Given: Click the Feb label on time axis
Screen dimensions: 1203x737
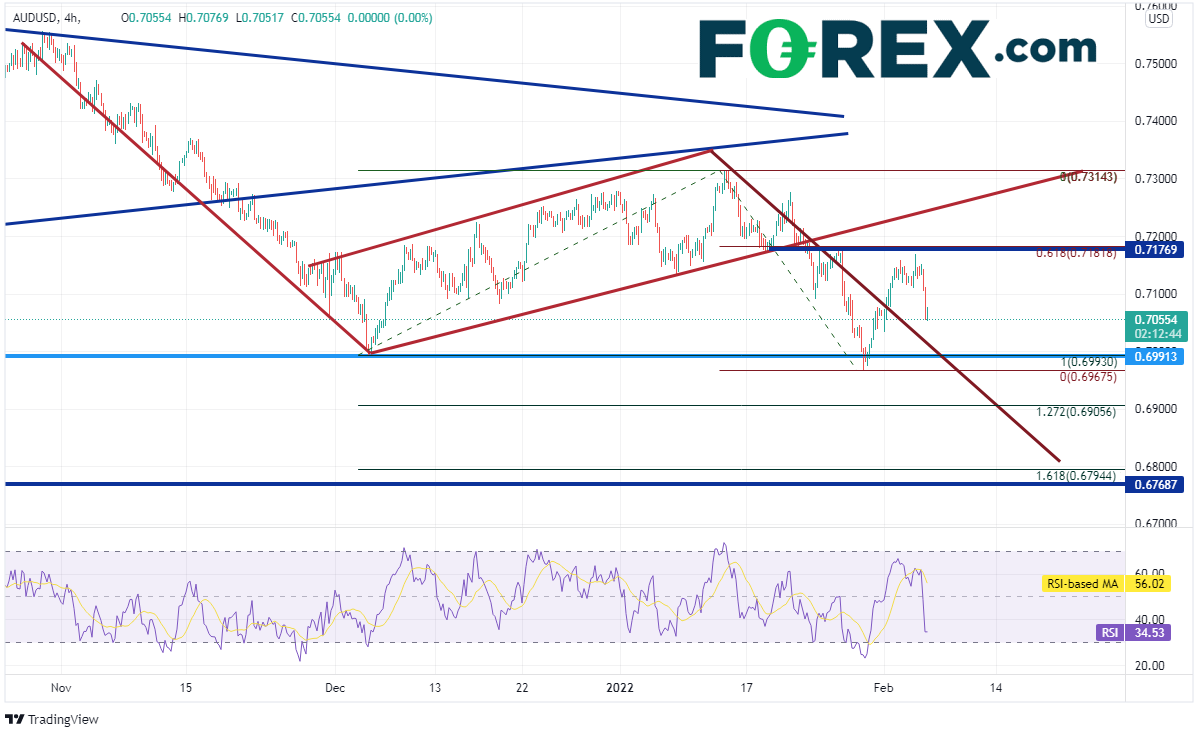Looking at the screenshot, I should (x=882, y=688).
